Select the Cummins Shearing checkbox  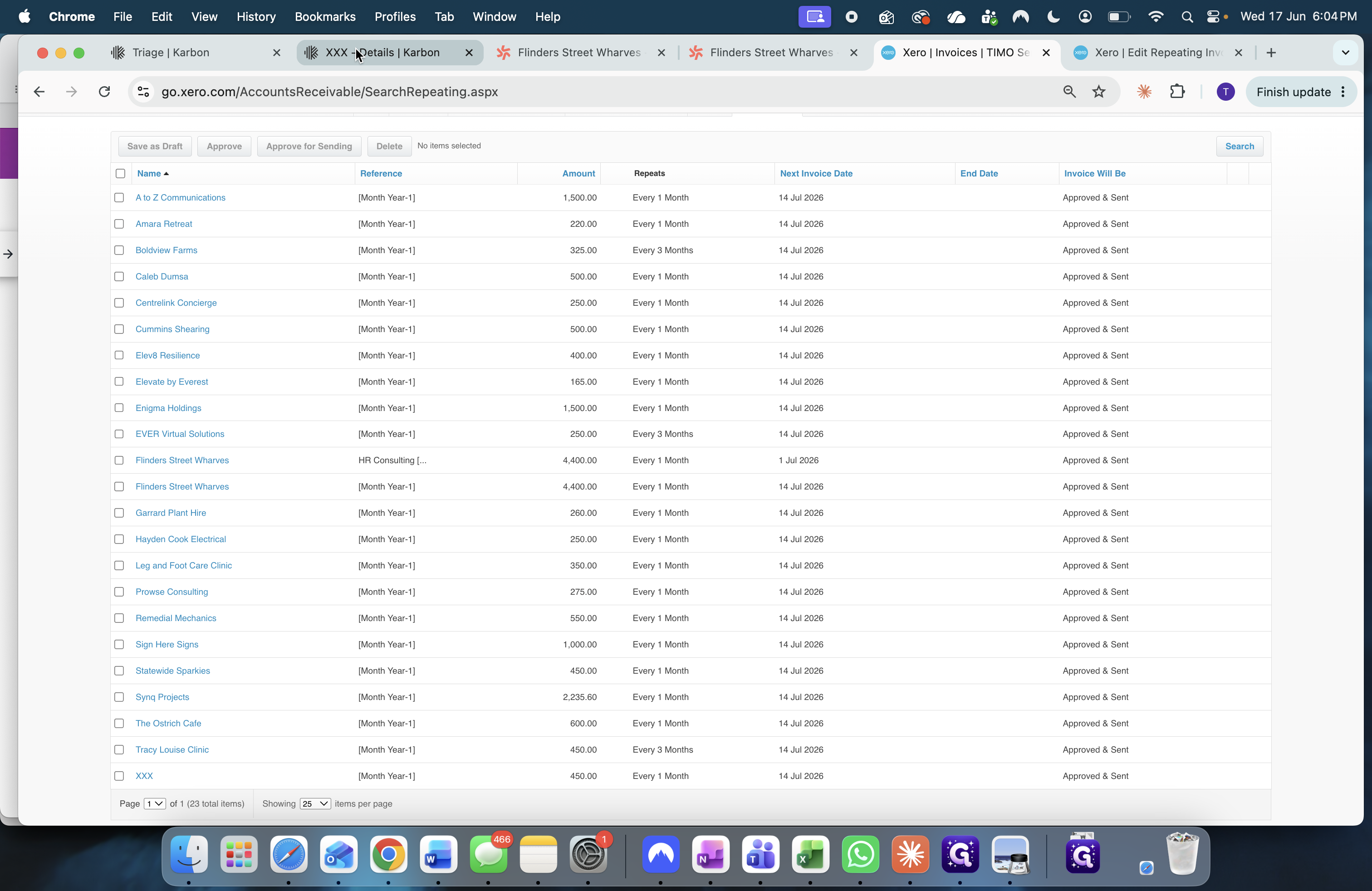point(119,329)
